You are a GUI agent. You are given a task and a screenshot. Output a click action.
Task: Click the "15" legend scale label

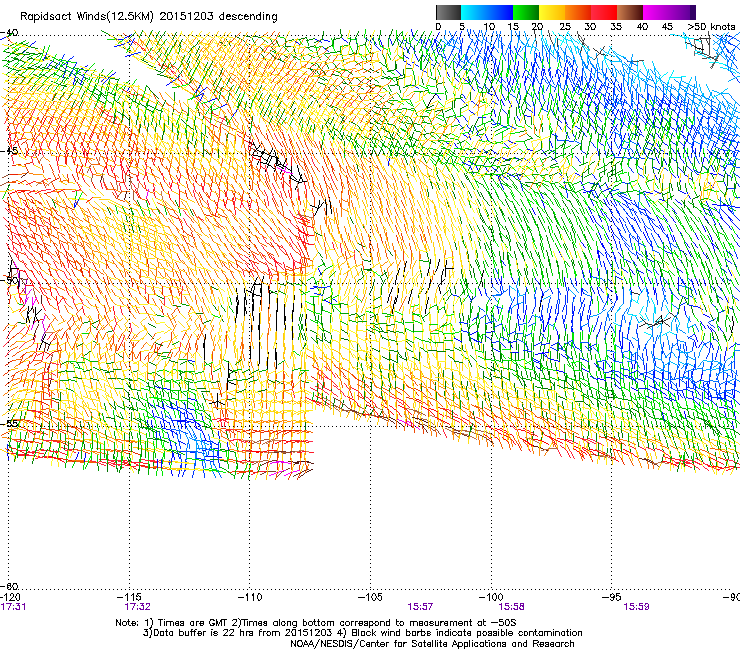point(513,27)
